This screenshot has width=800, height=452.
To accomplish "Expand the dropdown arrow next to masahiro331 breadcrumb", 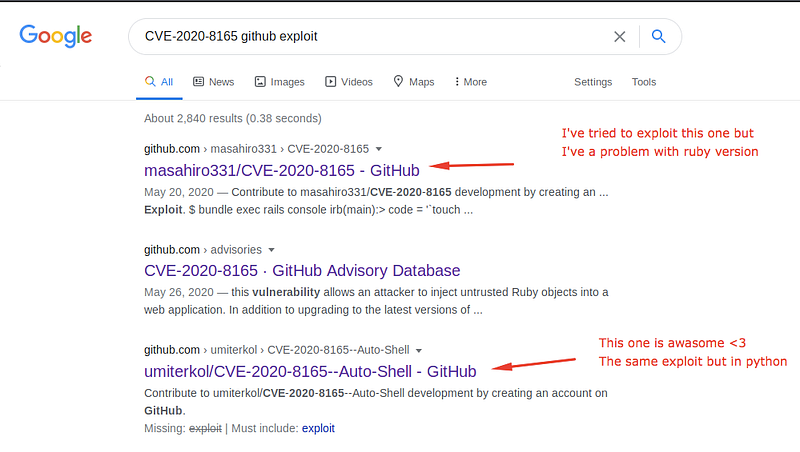I will coord(379,149).
